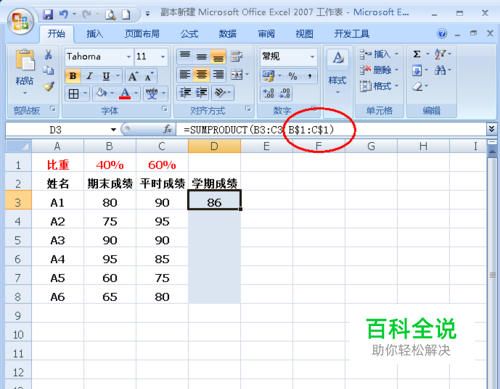Toggle Underline formatting
The width and height of the screenshot is (500, 389).
[106, 76]
